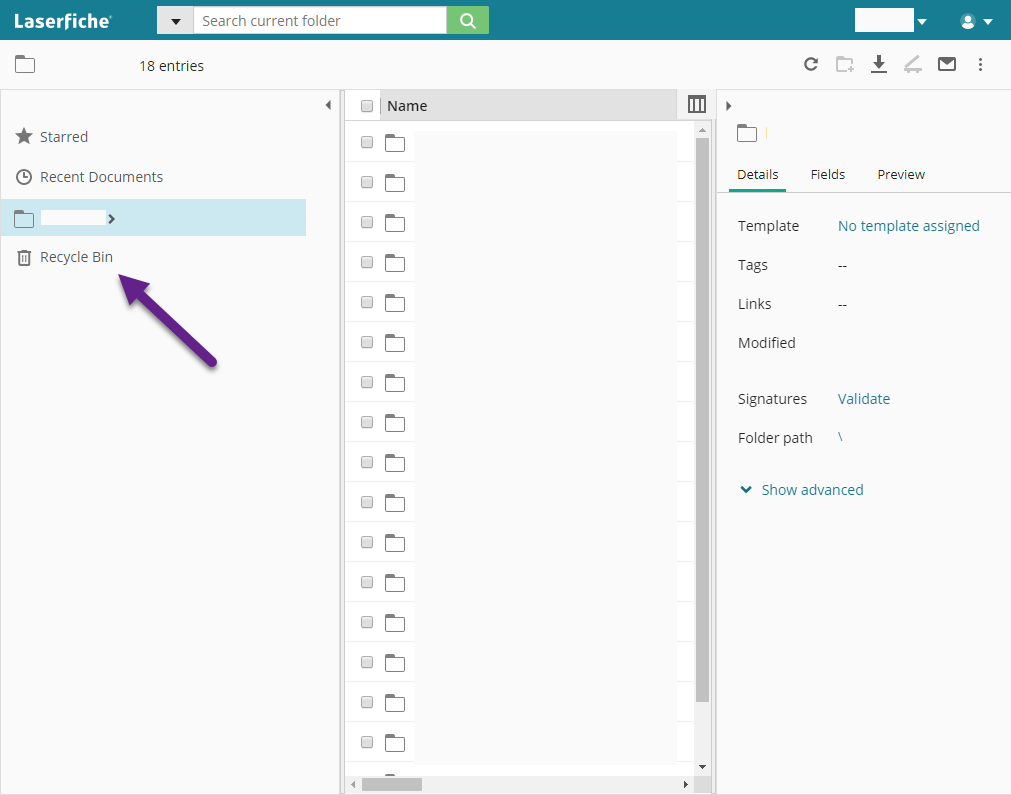1011x795 pixels.
Task: Click the scan toolbar icon
Action: [912, 64]
